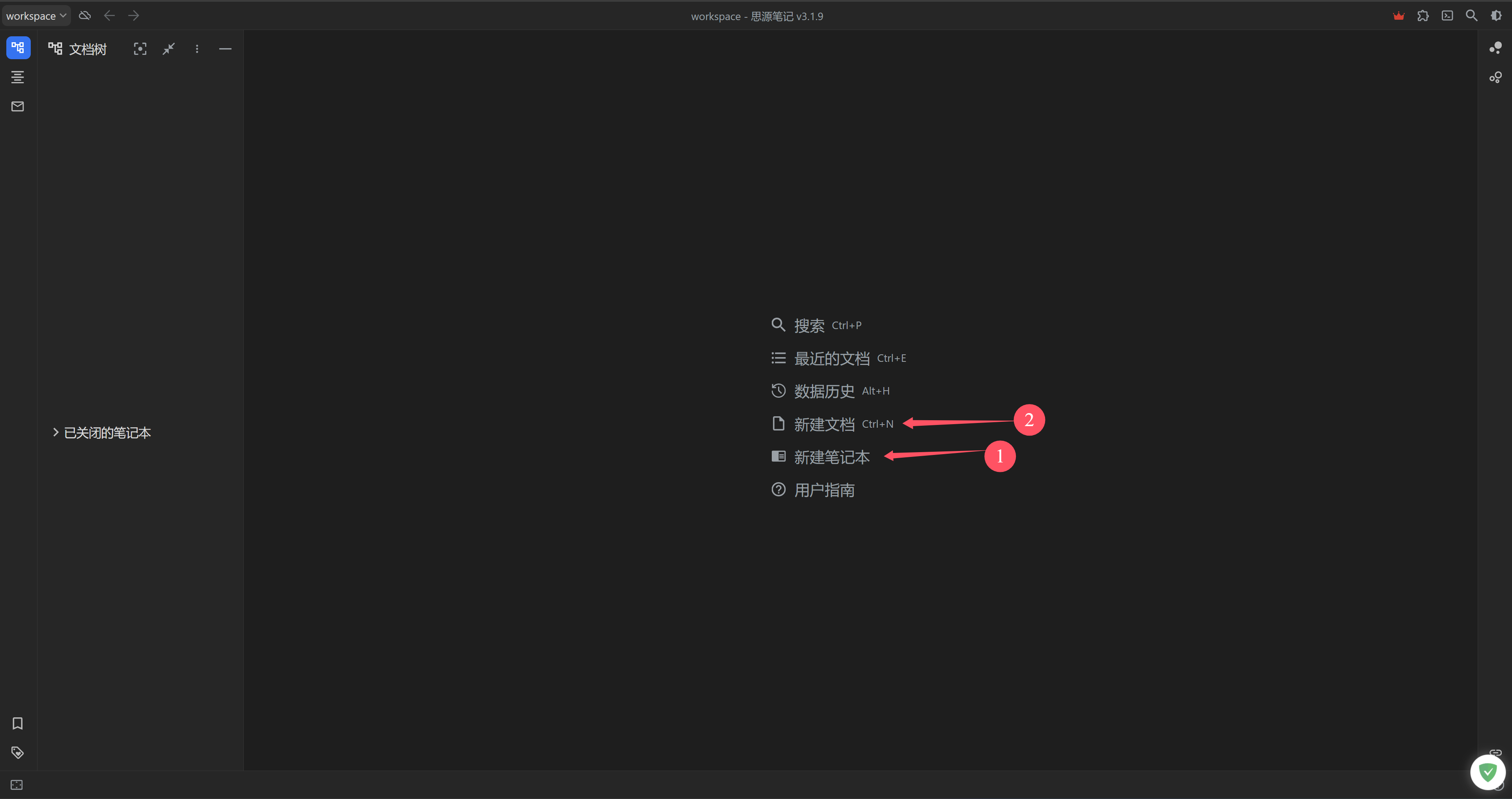Toggle the dock visibility icon bottom left

pos(17,785)
